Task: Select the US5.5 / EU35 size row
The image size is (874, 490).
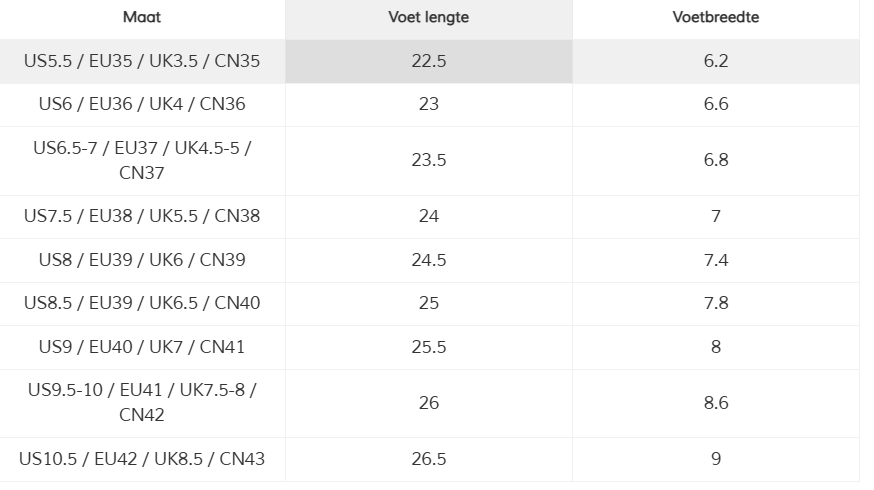Action: 430,61
